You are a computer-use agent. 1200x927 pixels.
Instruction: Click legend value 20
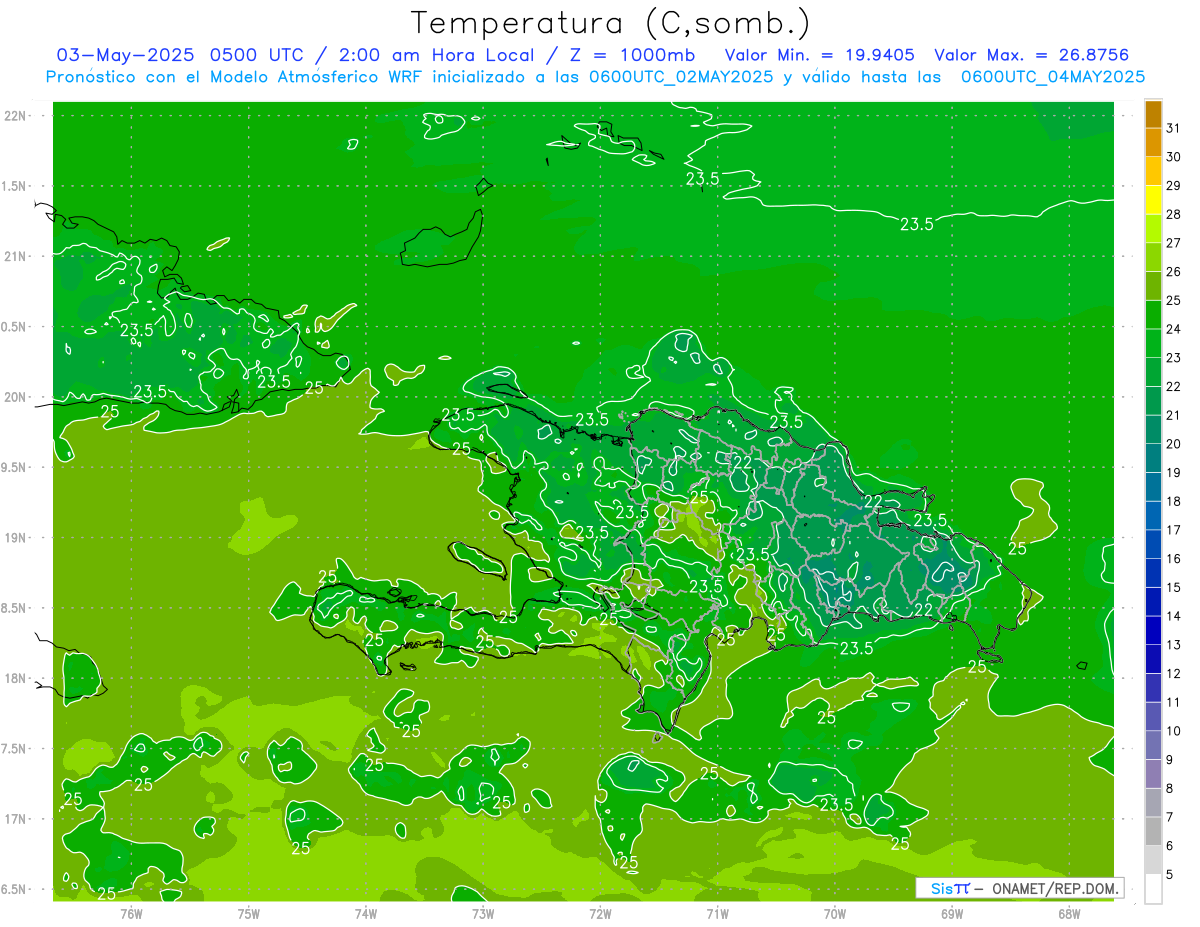tap(1173, 444)
